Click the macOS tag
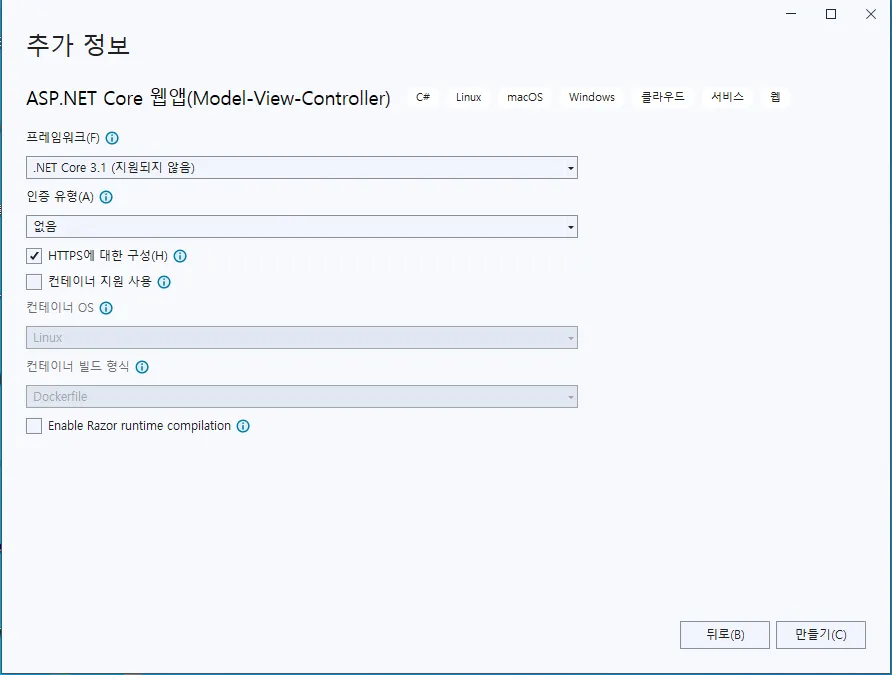This screenshot has width=892, height=675. click(x=525, y=97)
